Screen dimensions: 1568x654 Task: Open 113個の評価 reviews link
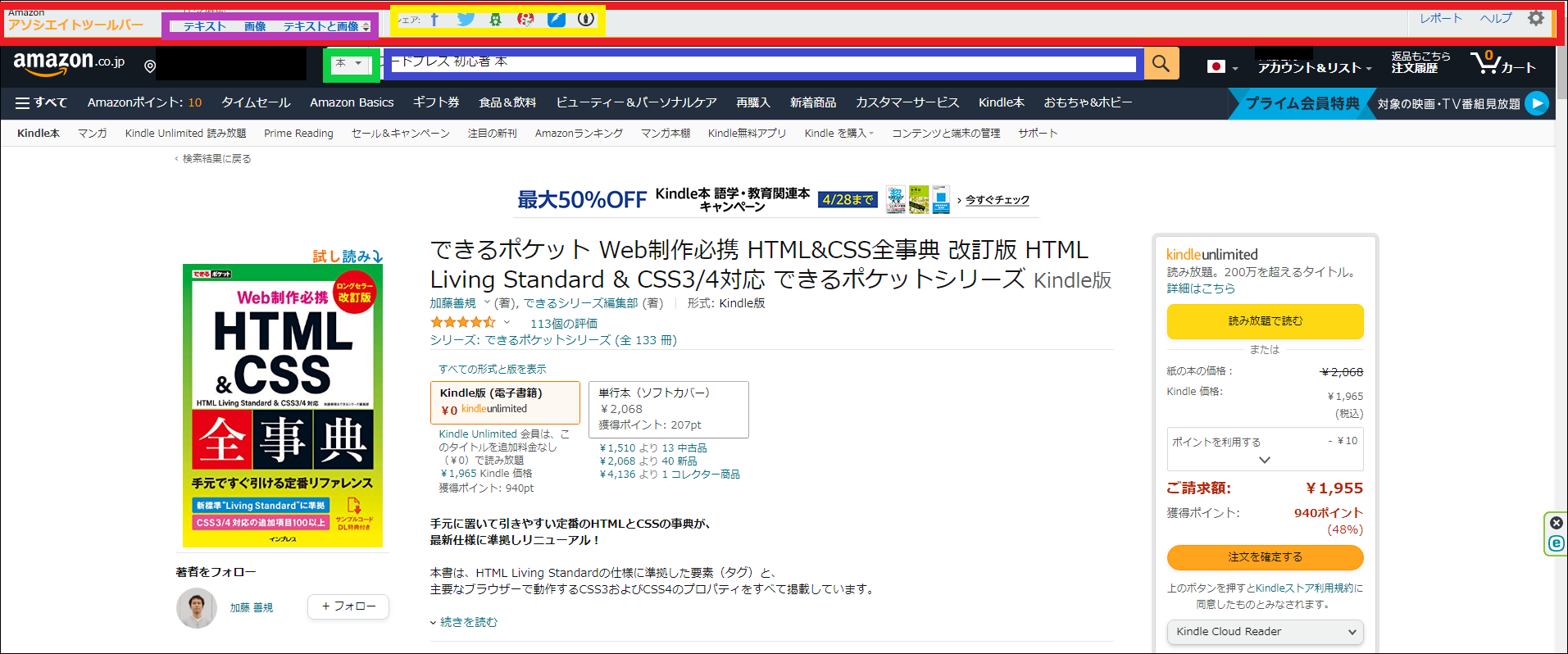coord(564,324)
